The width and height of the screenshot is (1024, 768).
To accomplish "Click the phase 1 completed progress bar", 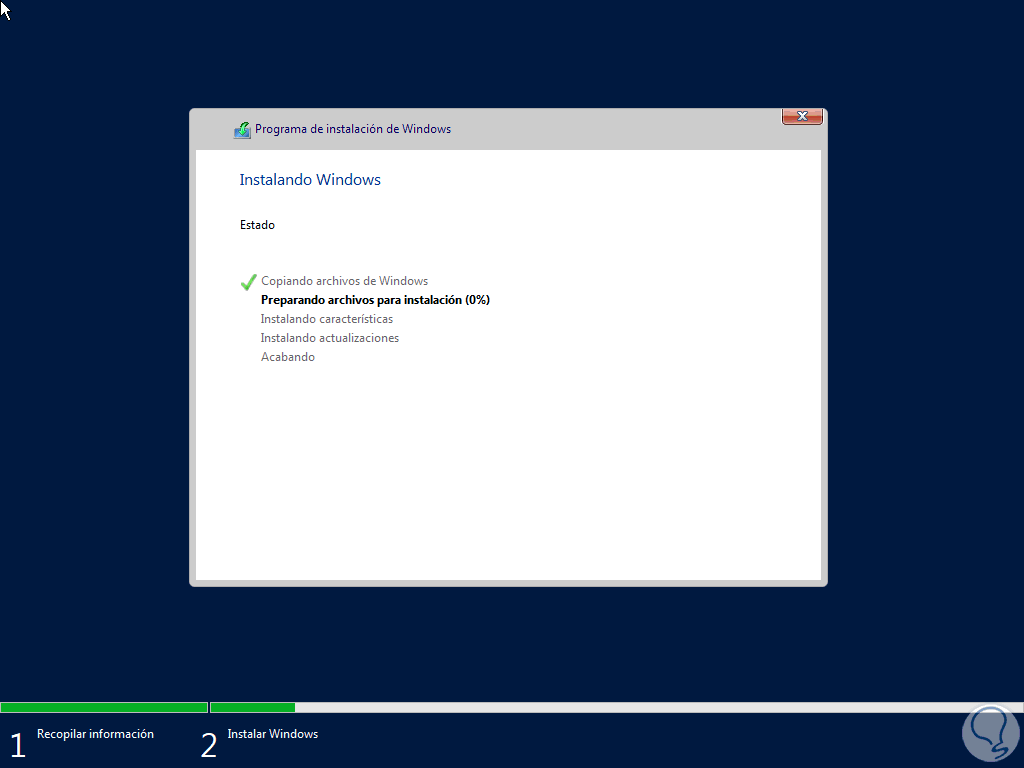I will [x=104, y=707].
